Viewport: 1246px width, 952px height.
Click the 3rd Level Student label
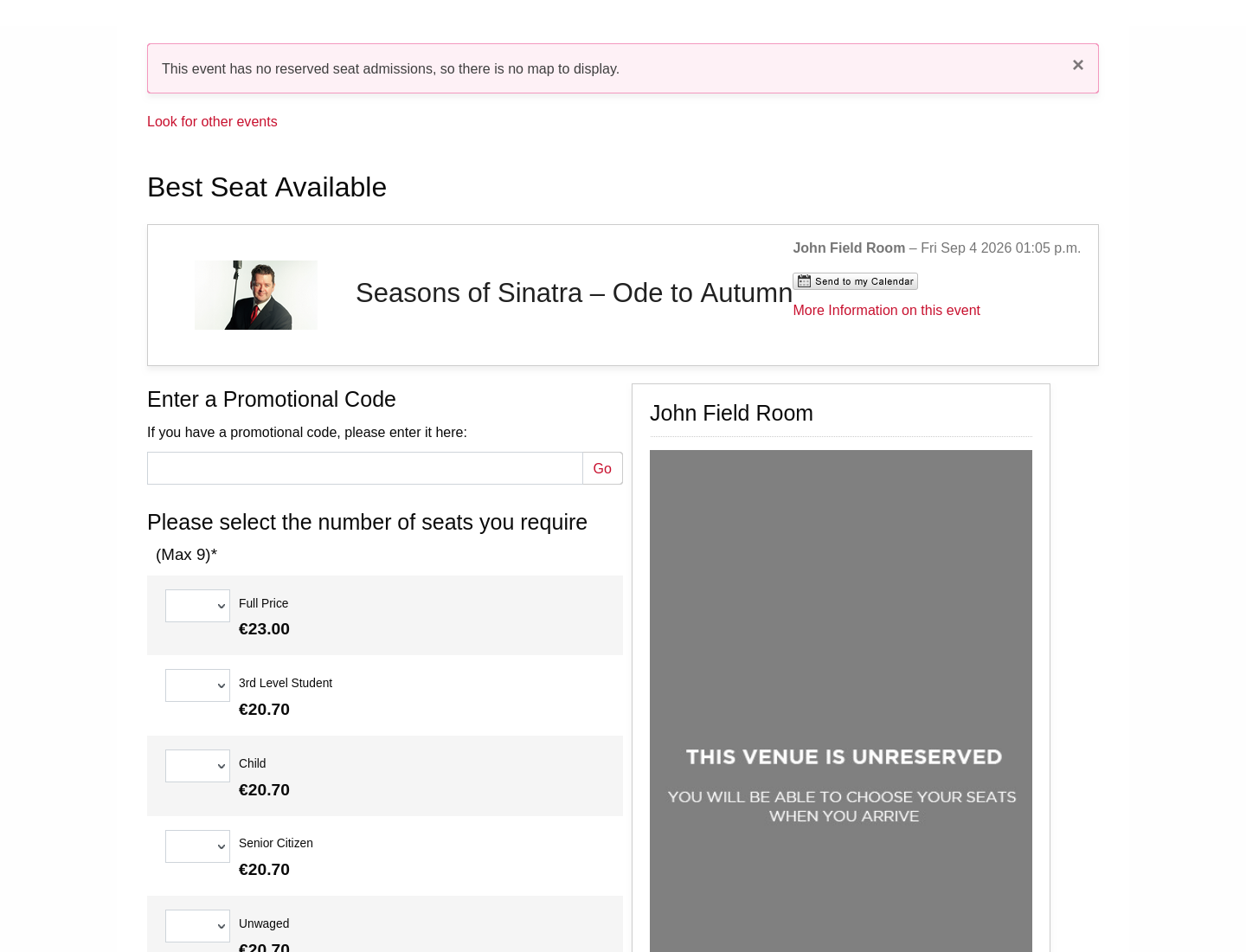point(286,683)
